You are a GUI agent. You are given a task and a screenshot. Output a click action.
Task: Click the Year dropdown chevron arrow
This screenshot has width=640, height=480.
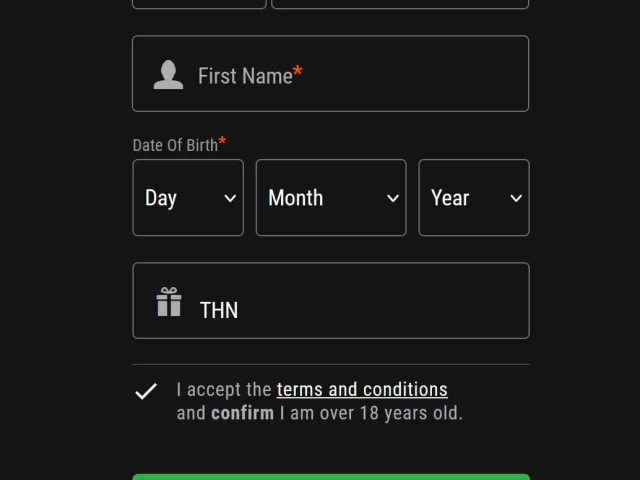tap(516, 198)
